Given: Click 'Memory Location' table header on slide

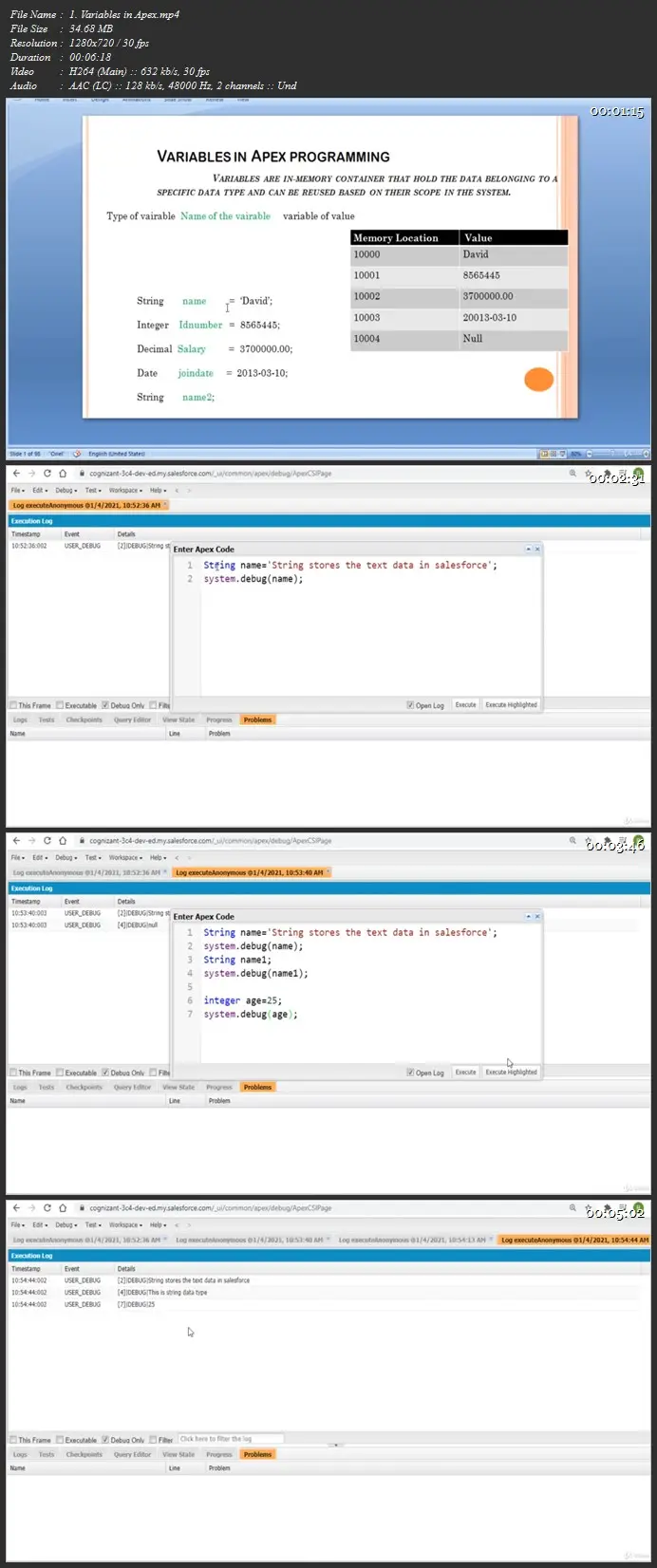Looking at the screenshot, I should 404,238.
